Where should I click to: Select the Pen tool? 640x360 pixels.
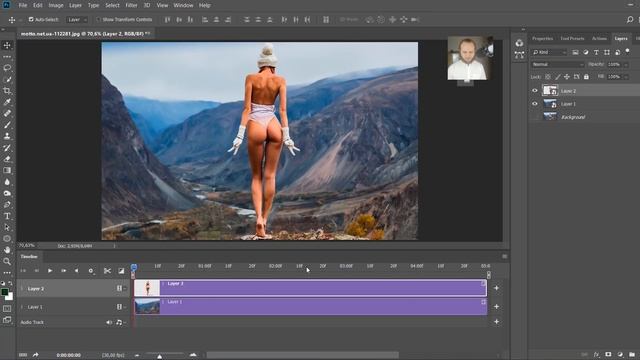coord(7,204)
